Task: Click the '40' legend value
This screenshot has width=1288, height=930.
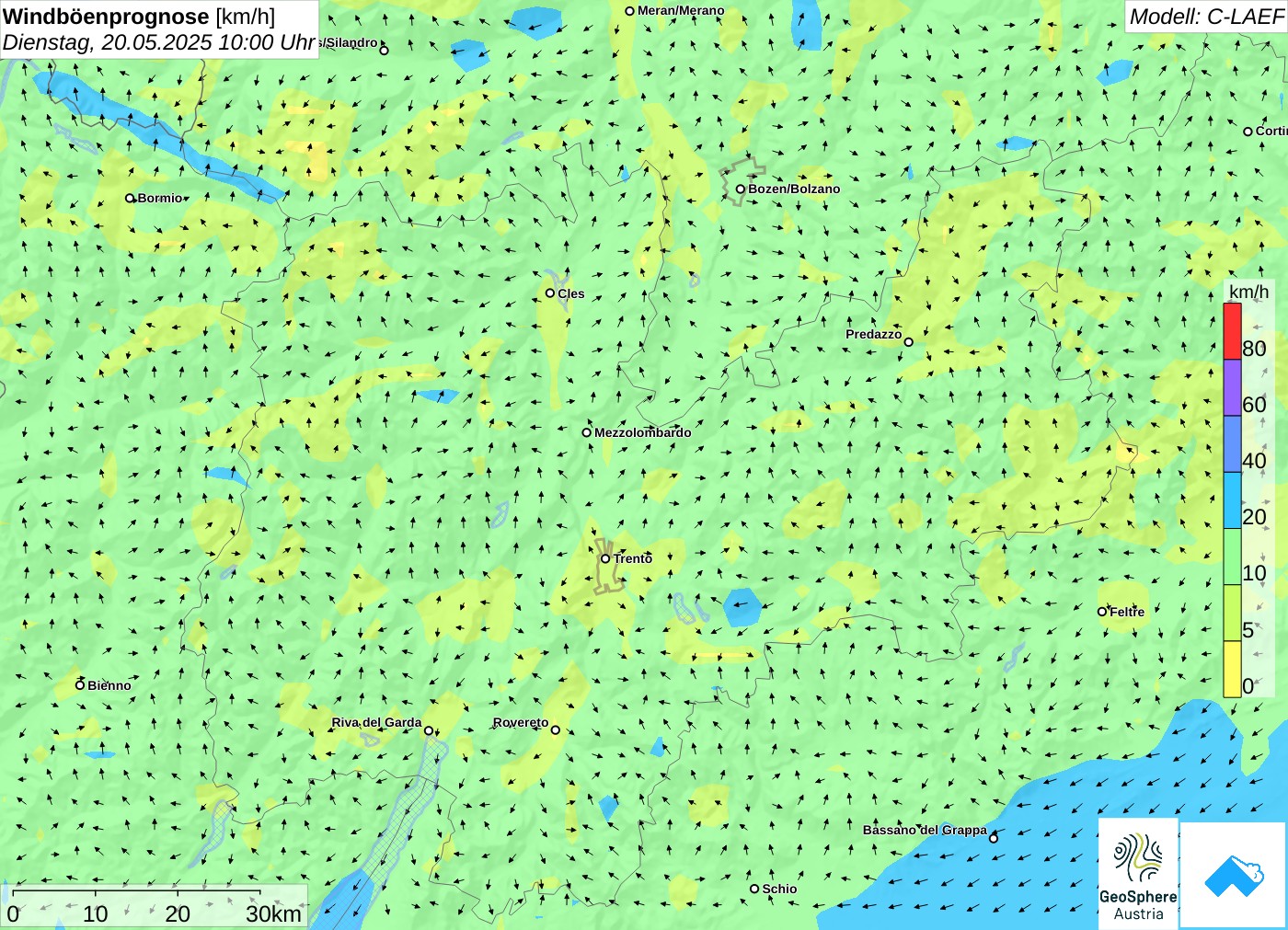Action: pyautogui.click(x=1254, y=461)
